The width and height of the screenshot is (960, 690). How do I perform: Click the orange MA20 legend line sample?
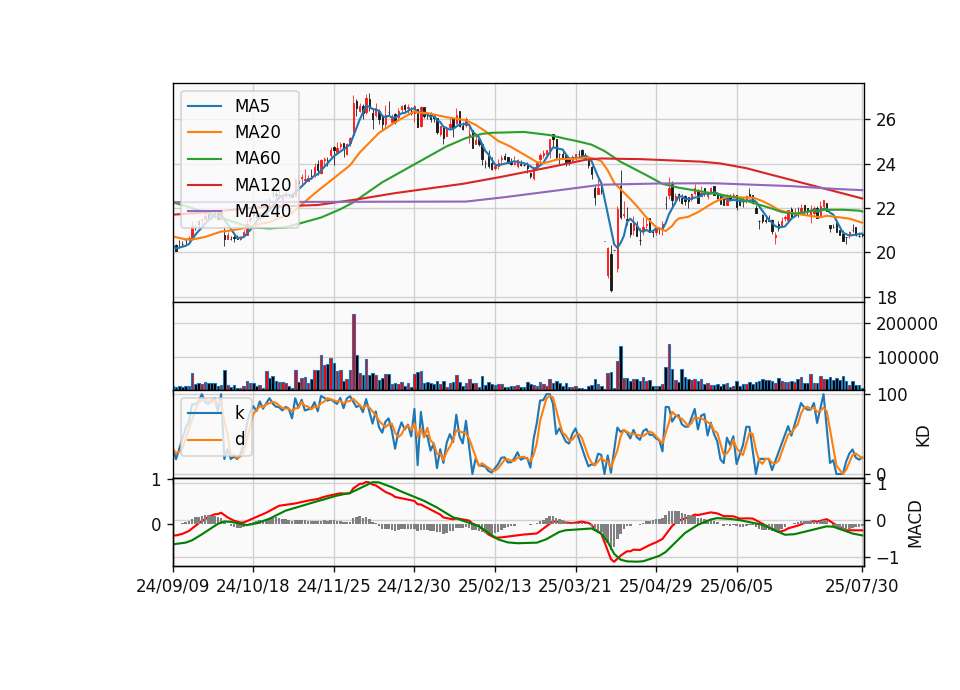pos(204,132)
